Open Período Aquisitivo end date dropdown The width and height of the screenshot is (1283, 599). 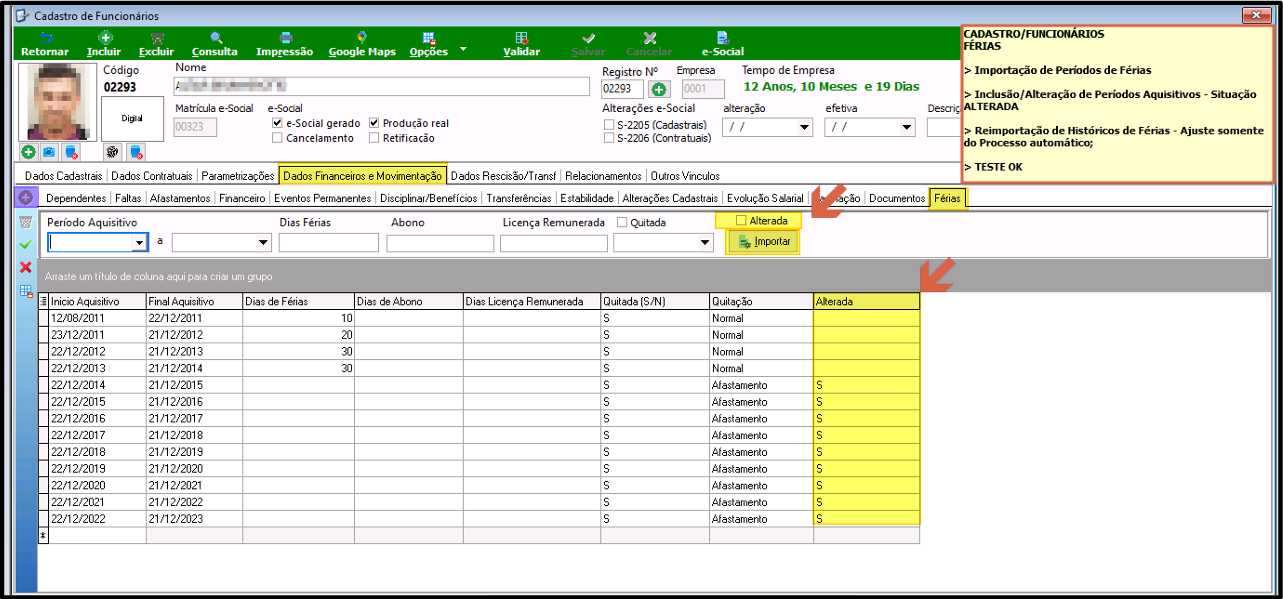(263, 242)
